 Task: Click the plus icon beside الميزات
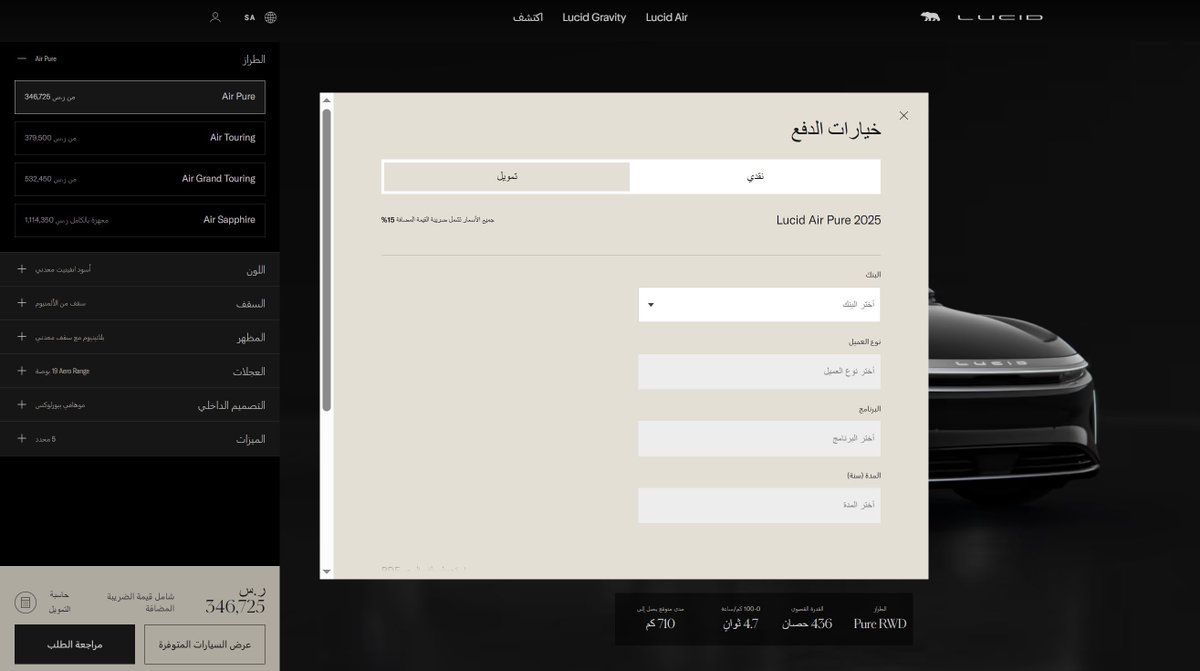click(22, 438)
